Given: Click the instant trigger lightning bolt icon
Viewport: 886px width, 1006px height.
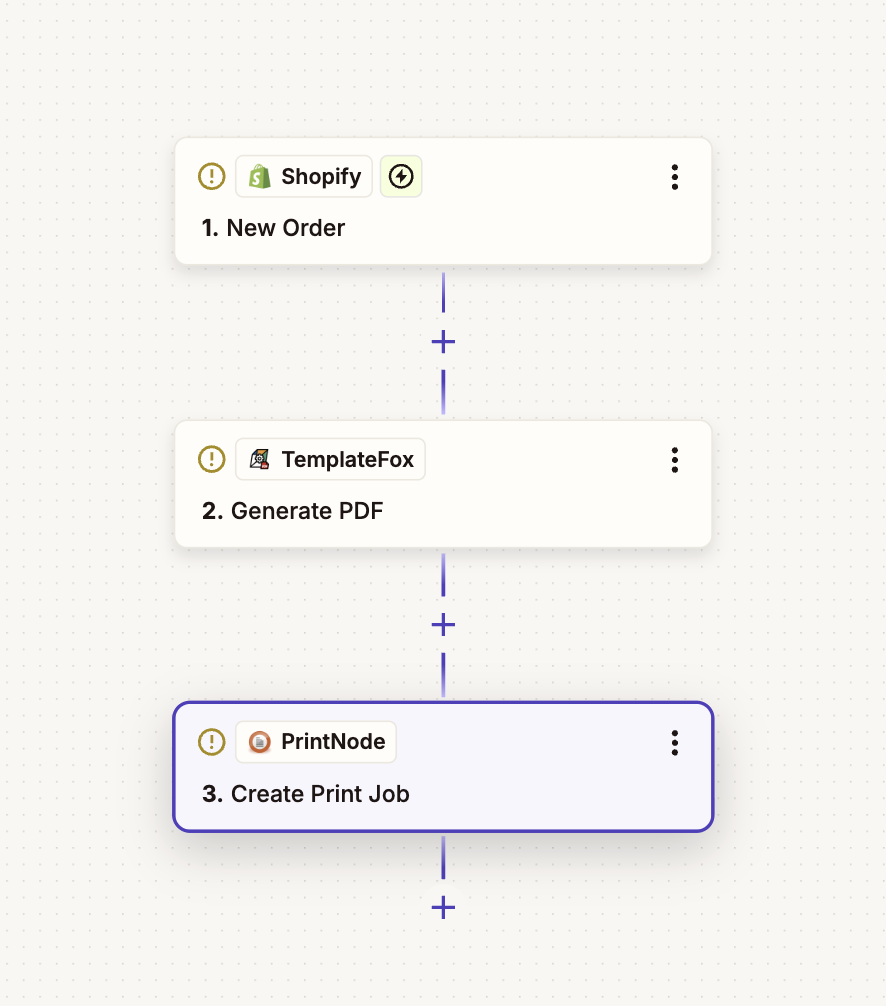Looking at the screenshot, I should pyautogui.click(x=401, y=177).
